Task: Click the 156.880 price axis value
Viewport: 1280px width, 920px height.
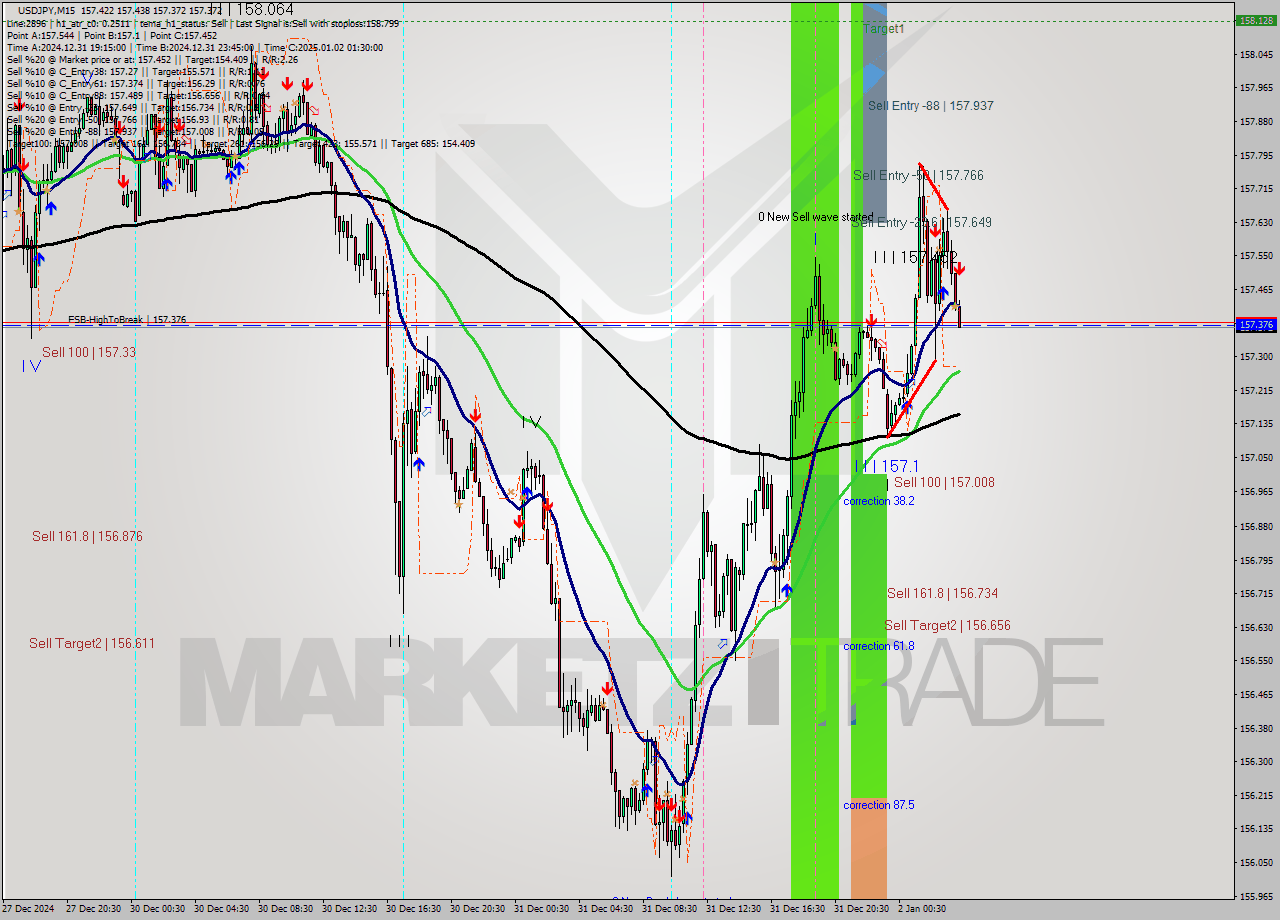Action: coord(1255,526)
